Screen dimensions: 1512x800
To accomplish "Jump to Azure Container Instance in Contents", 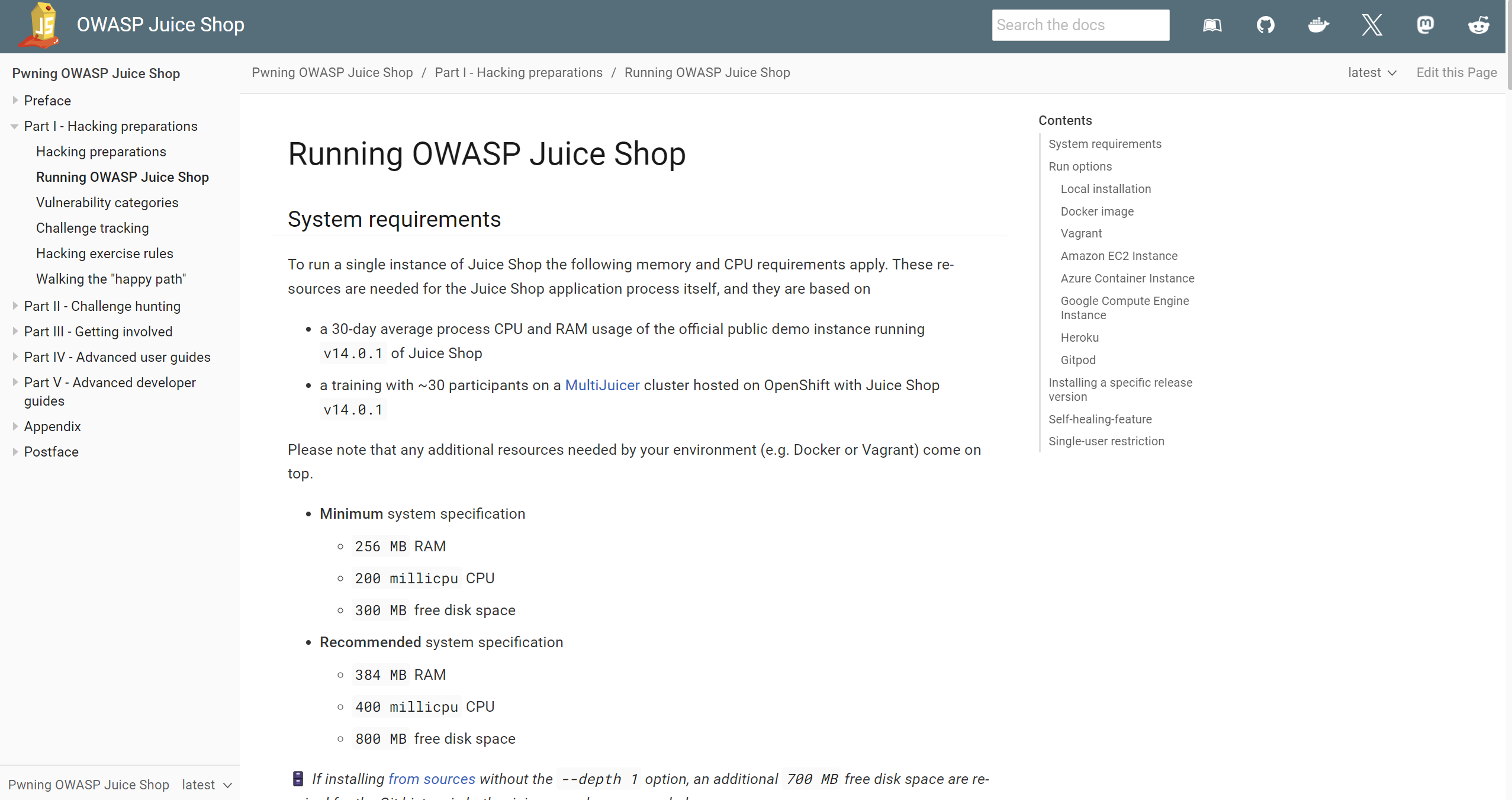I will coord(1127,278).
